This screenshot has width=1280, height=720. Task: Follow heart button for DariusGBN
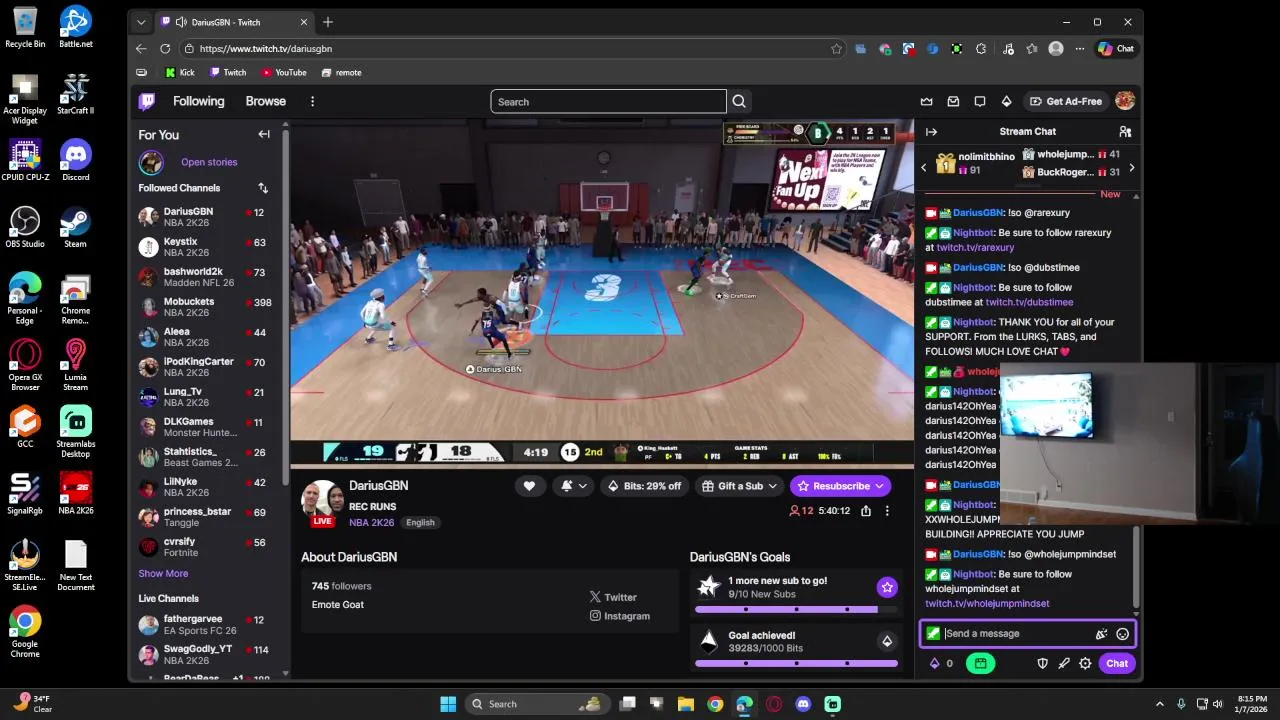tap(529, 486)
